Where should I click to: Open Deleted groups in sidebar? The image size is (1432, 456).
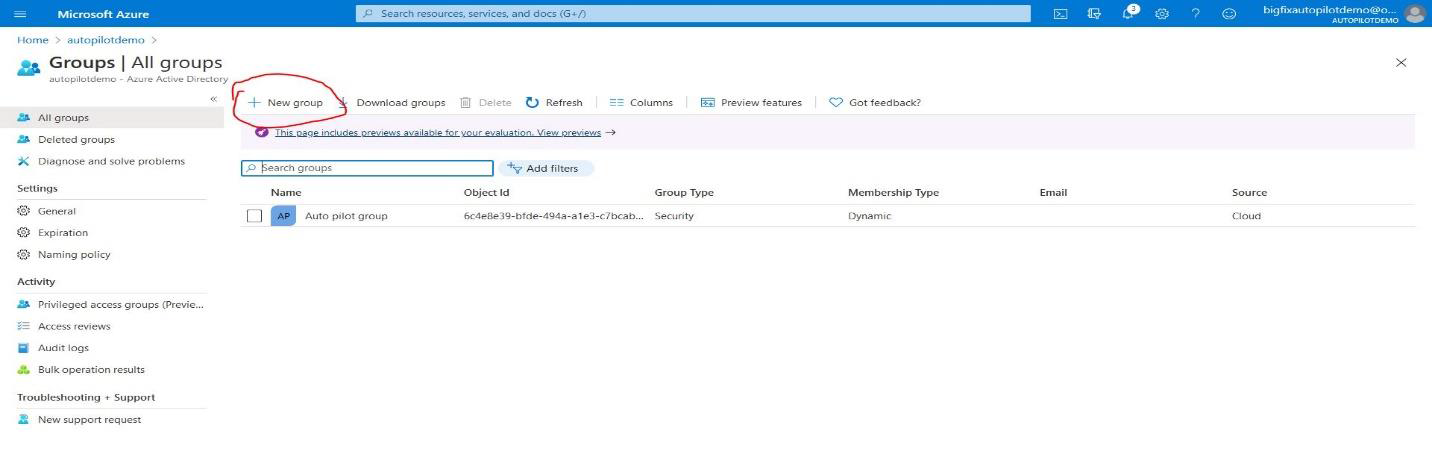[76, 140]
